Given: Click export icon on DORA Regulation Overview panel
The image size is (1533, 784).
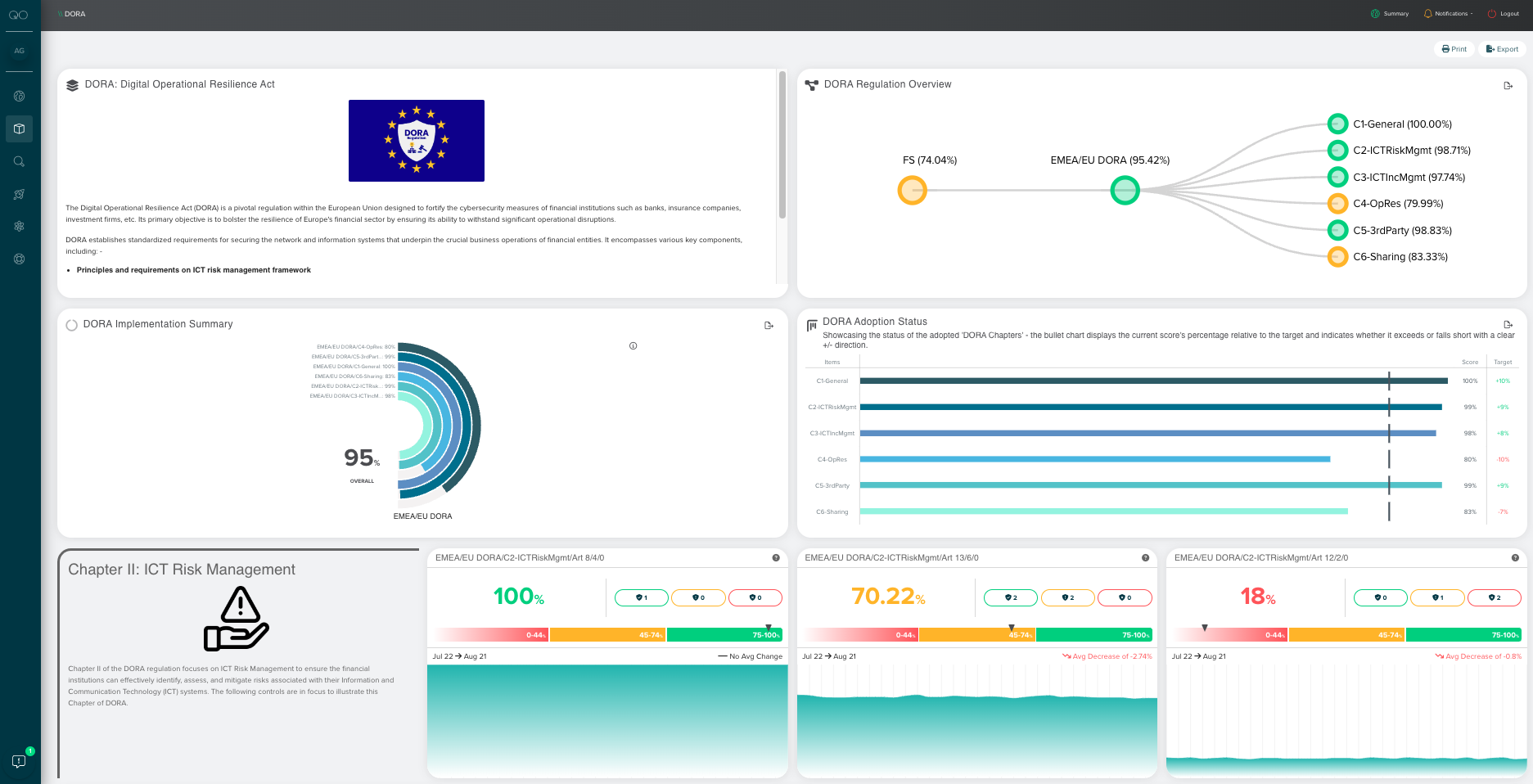Looking at the screenshot, I should click(x=1508, y=85).
